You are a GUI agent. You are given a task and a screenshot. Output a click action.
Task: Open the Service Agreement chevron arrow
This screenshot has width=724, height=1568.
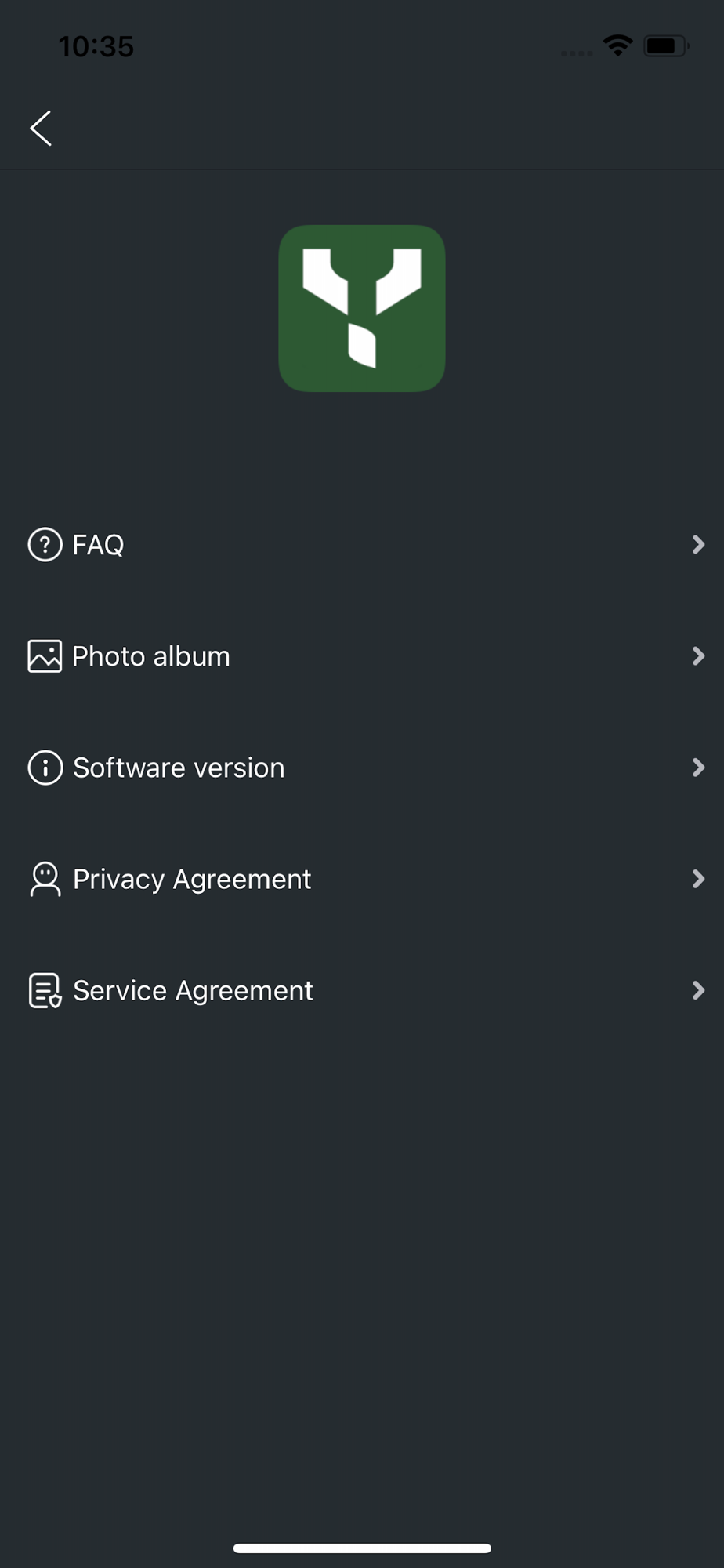click(698, 990)
